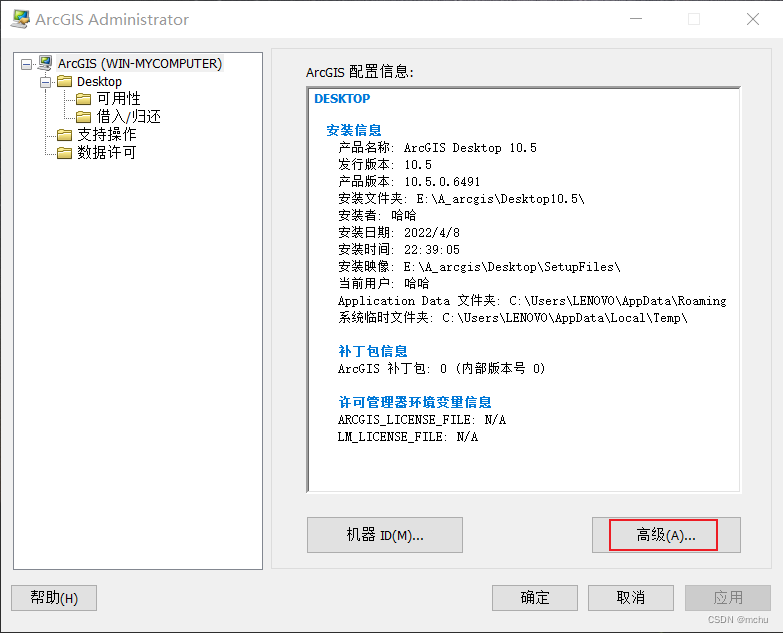The image size is (783, 633).
Task: Select the 借入/归还 tree item
Action: coord(128,117)
